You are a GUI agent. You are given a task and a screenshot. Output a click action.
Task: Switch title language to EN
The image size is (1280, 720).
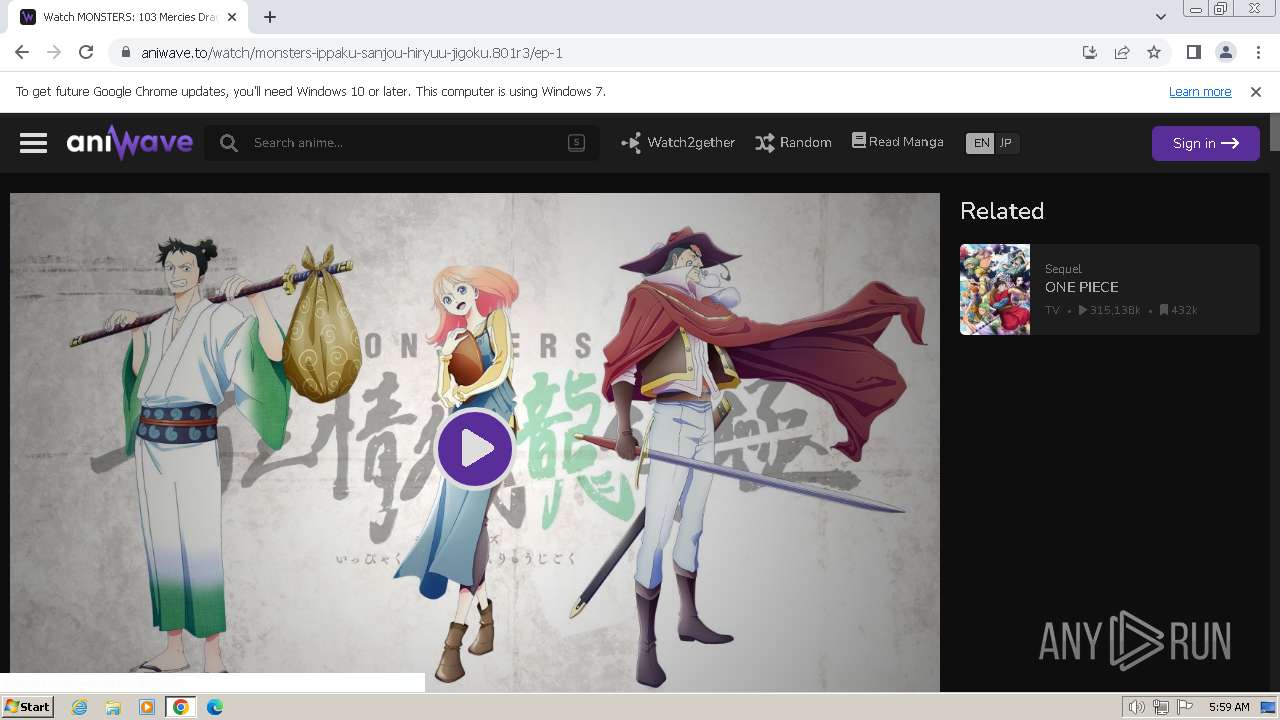click(x=981, y=143)
